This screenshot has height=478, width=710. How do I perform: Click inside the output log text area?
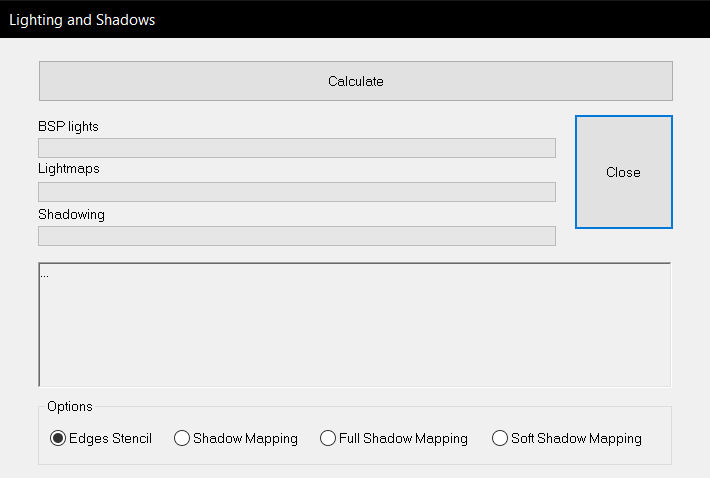point(355,325)
